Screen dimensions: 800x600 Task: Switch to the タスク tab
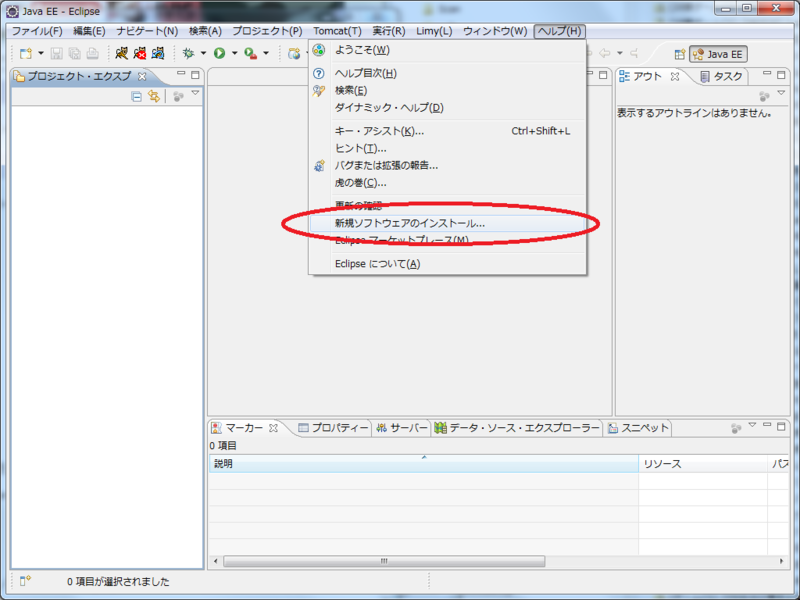point(722,77)
